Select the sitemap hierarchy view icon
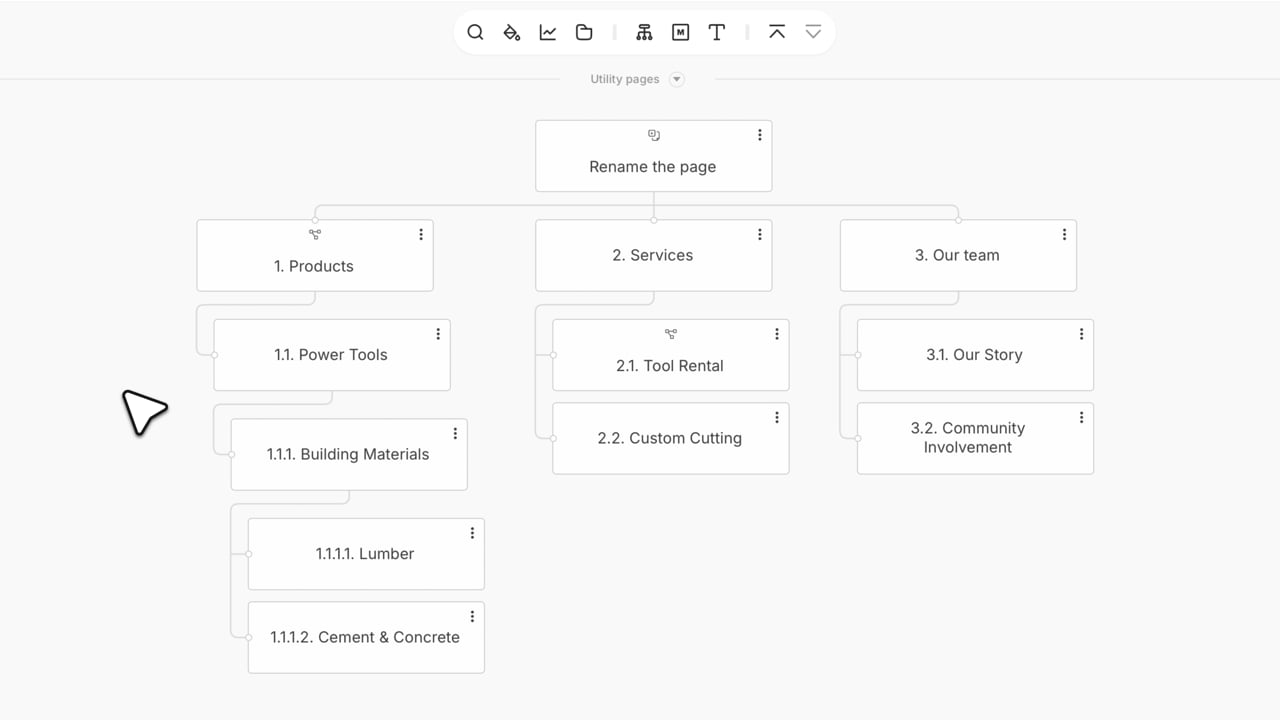Screen dimensions: 1280x720 644,32
